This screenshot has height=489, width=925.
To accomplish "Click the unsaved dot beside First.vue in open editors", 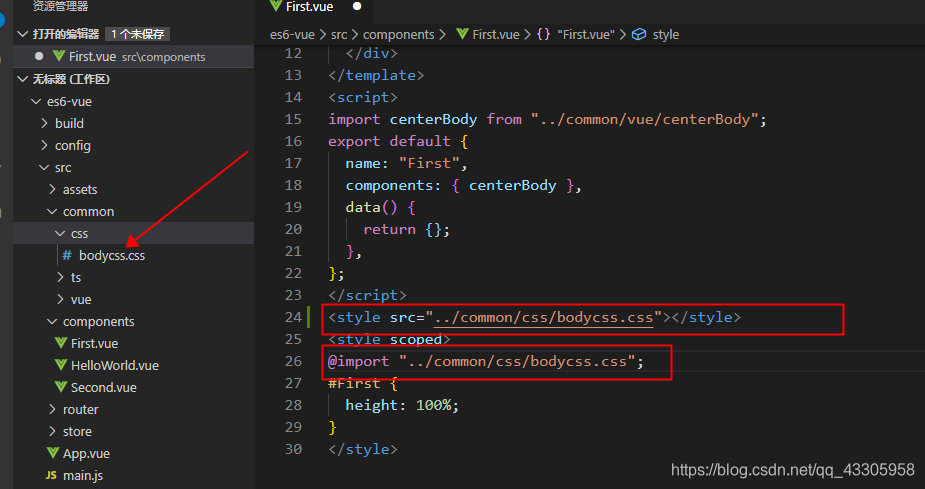I will (39, 56).
